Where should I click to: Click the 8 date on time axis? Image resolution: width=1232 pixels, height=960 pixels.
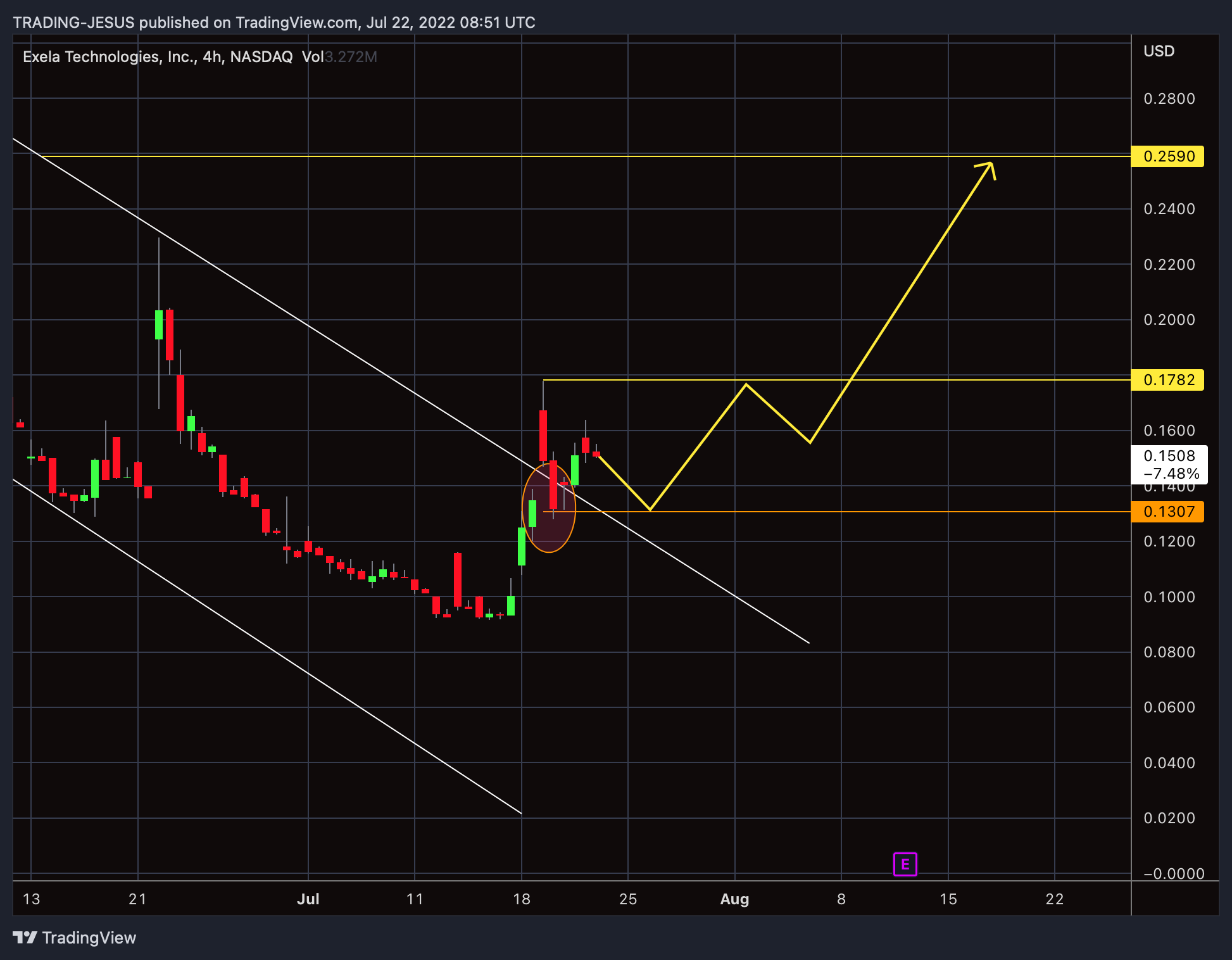(x=841, y=899)
